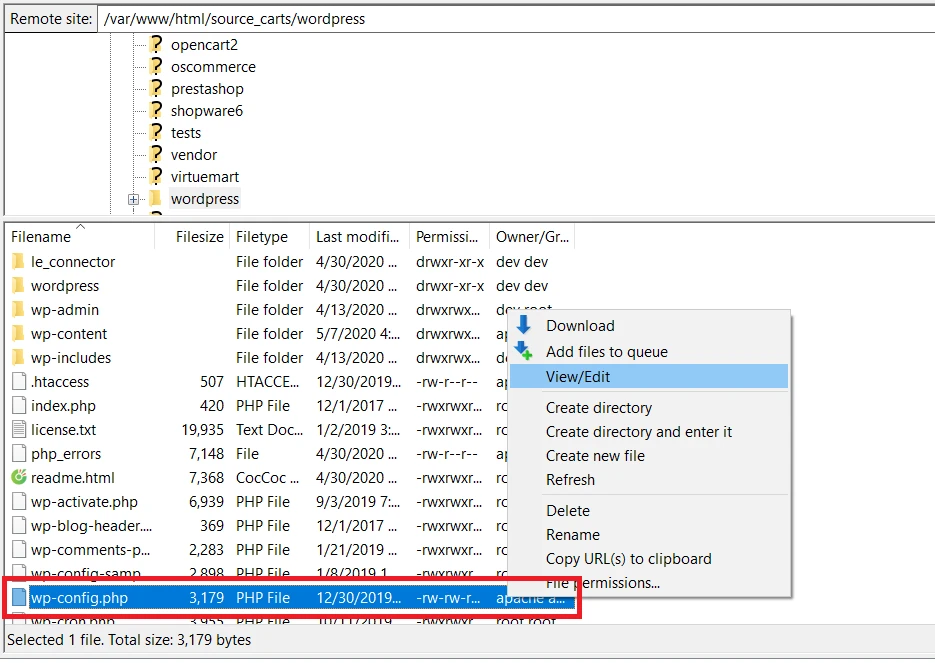Sort by the Permissions column header
The height and width of the screenshot is (663, 935).
[x=450, y=237]
